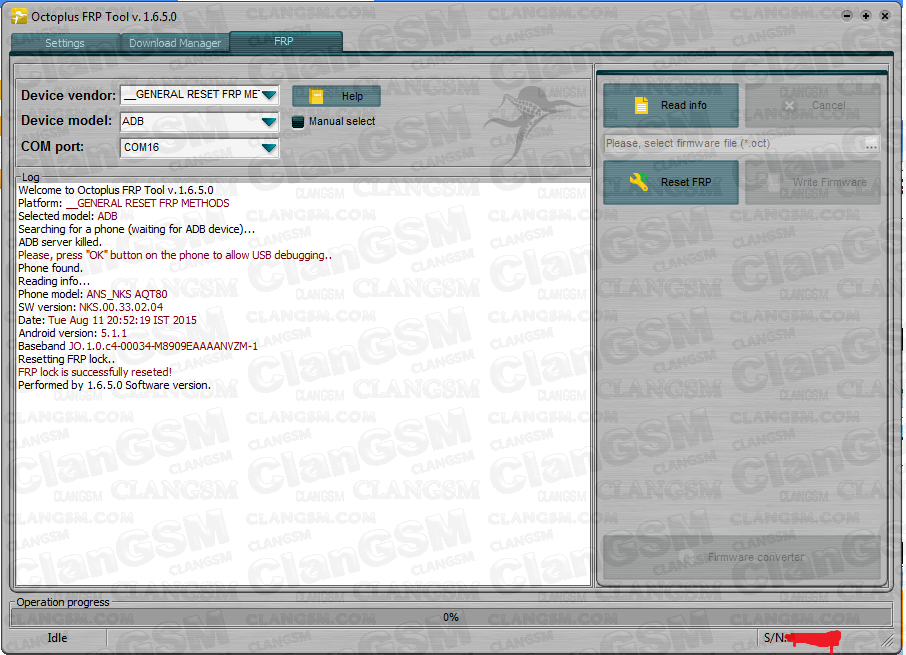Click the 'FRP lock is successfully reseted!' log line

click(95, 372)
